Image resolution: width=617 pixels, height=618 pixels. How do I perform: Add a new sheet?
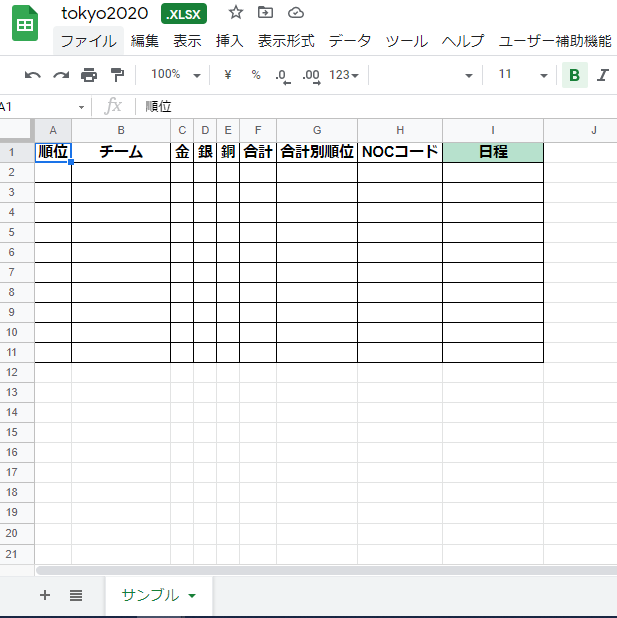coord(45,595)
